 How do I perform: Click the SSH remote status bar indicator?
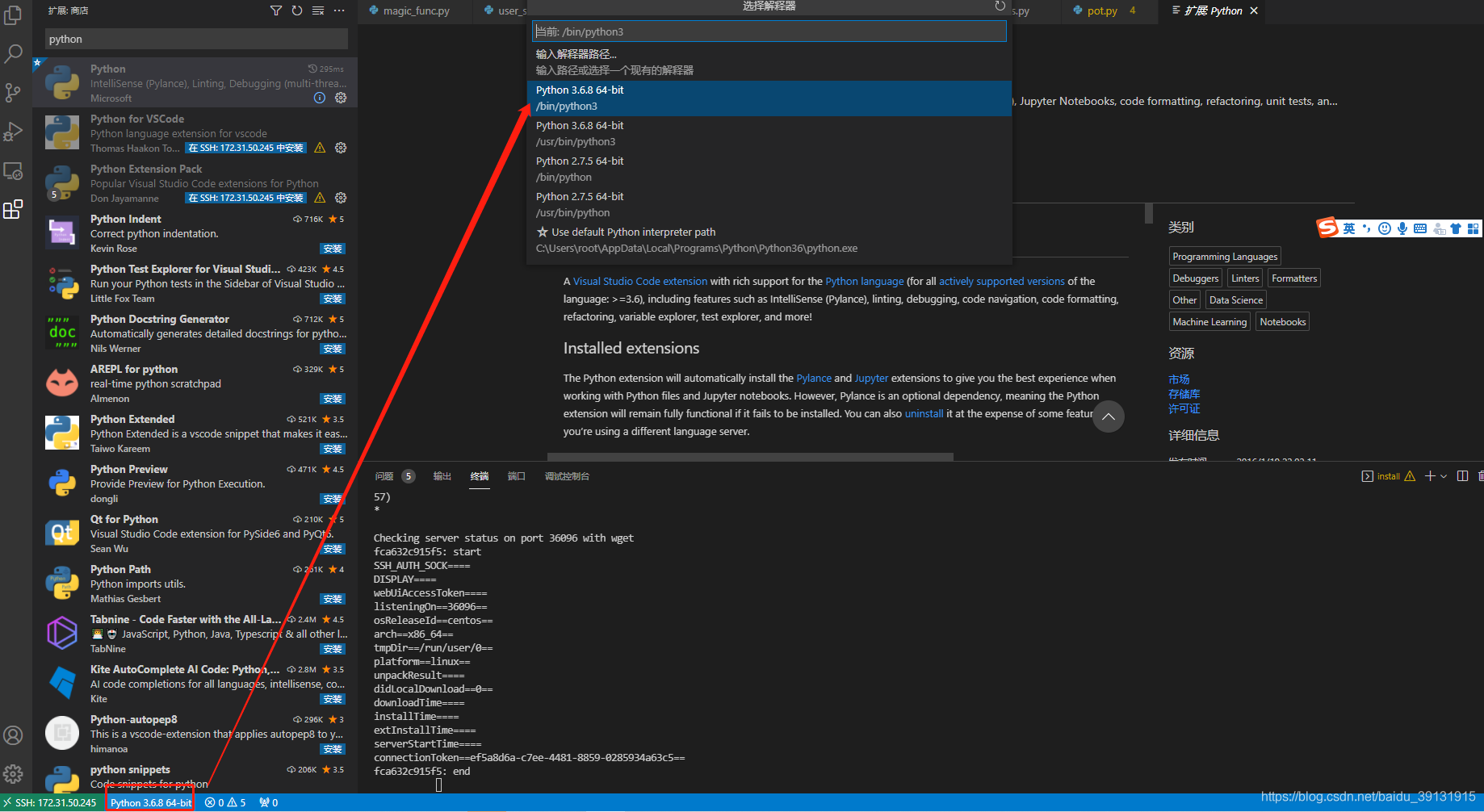click(x=50, y=803)
